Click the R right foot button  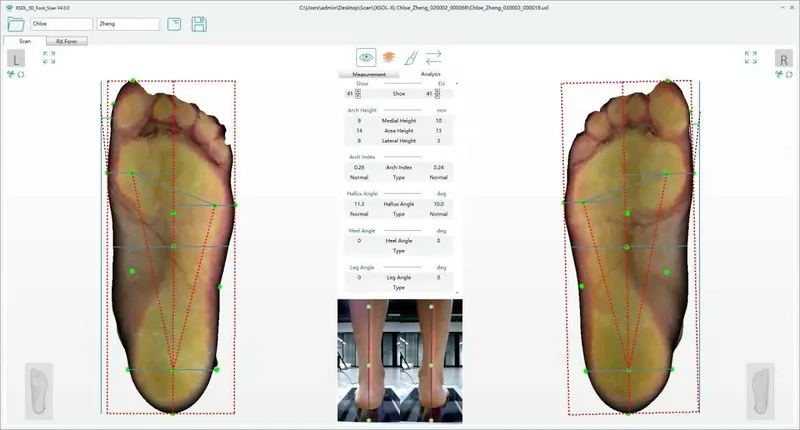click(x=784, y=59)
